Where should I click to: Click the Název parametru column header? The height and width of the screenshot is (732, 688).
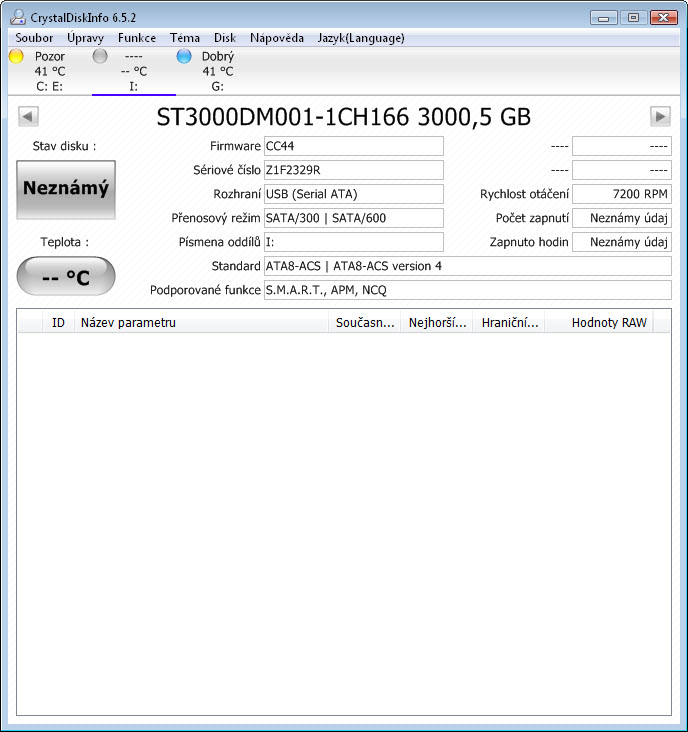coord(201,323)
